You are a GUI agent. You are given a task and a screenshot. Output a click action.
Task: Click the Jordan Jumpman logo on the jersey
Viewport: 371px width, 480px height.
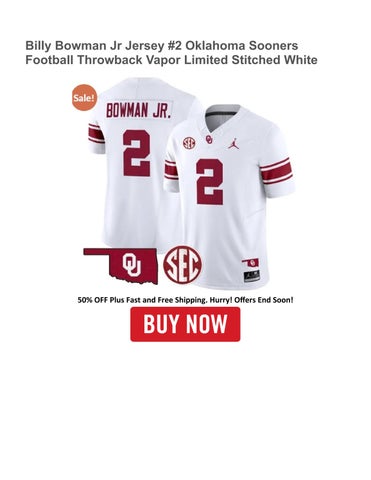pos(234,143)
